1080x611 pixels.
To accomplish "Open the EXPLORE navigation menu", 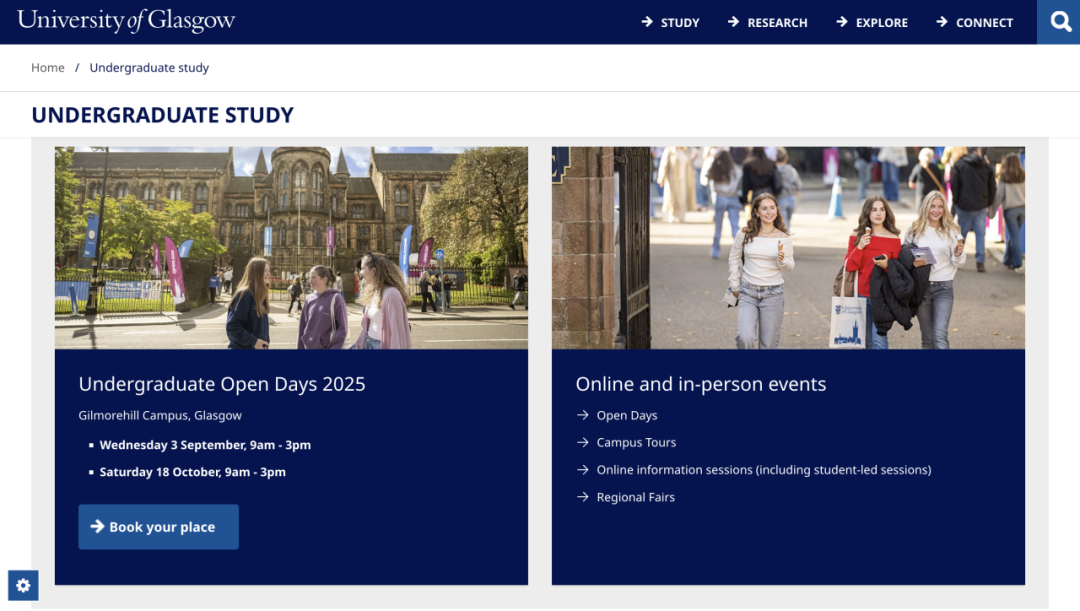I will click(x=872, y=23).
